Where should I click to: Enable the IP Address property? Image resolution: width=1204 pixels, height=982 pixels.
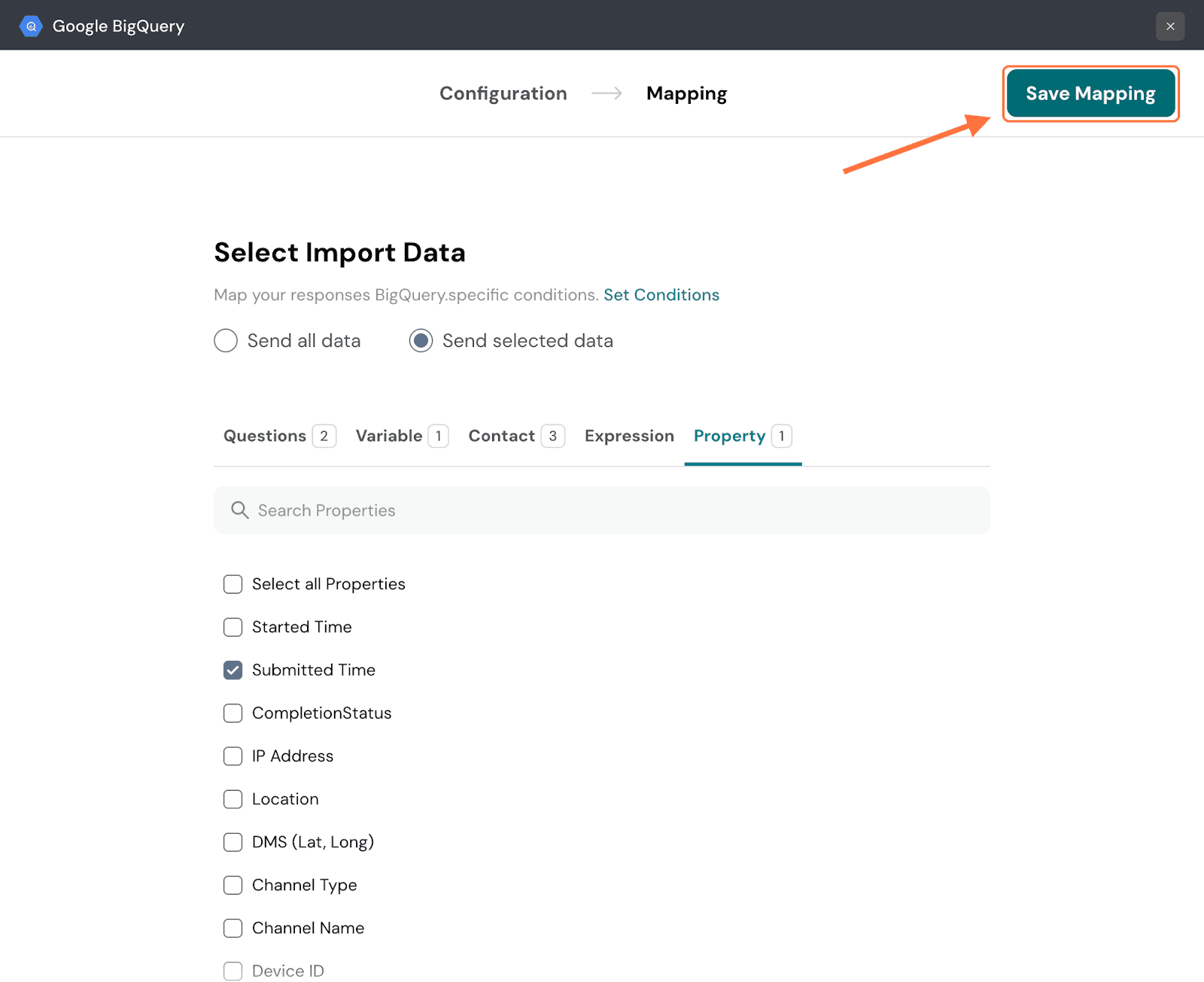233,756
